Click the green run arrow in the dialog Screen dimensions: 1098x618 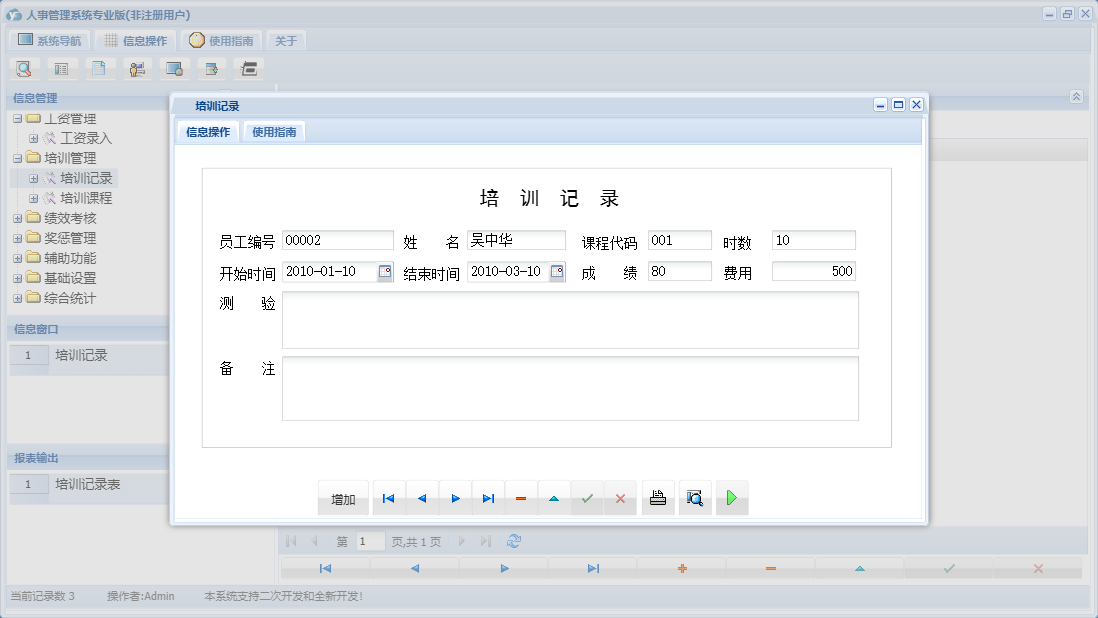click(731, 497)
